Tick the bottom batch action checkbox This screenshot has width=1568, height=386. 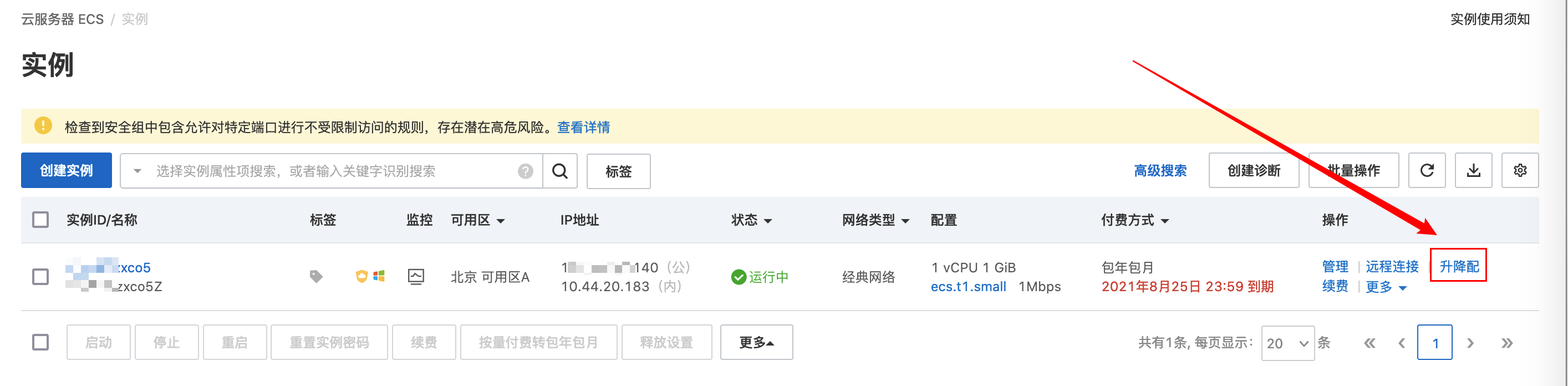[40, 342]
